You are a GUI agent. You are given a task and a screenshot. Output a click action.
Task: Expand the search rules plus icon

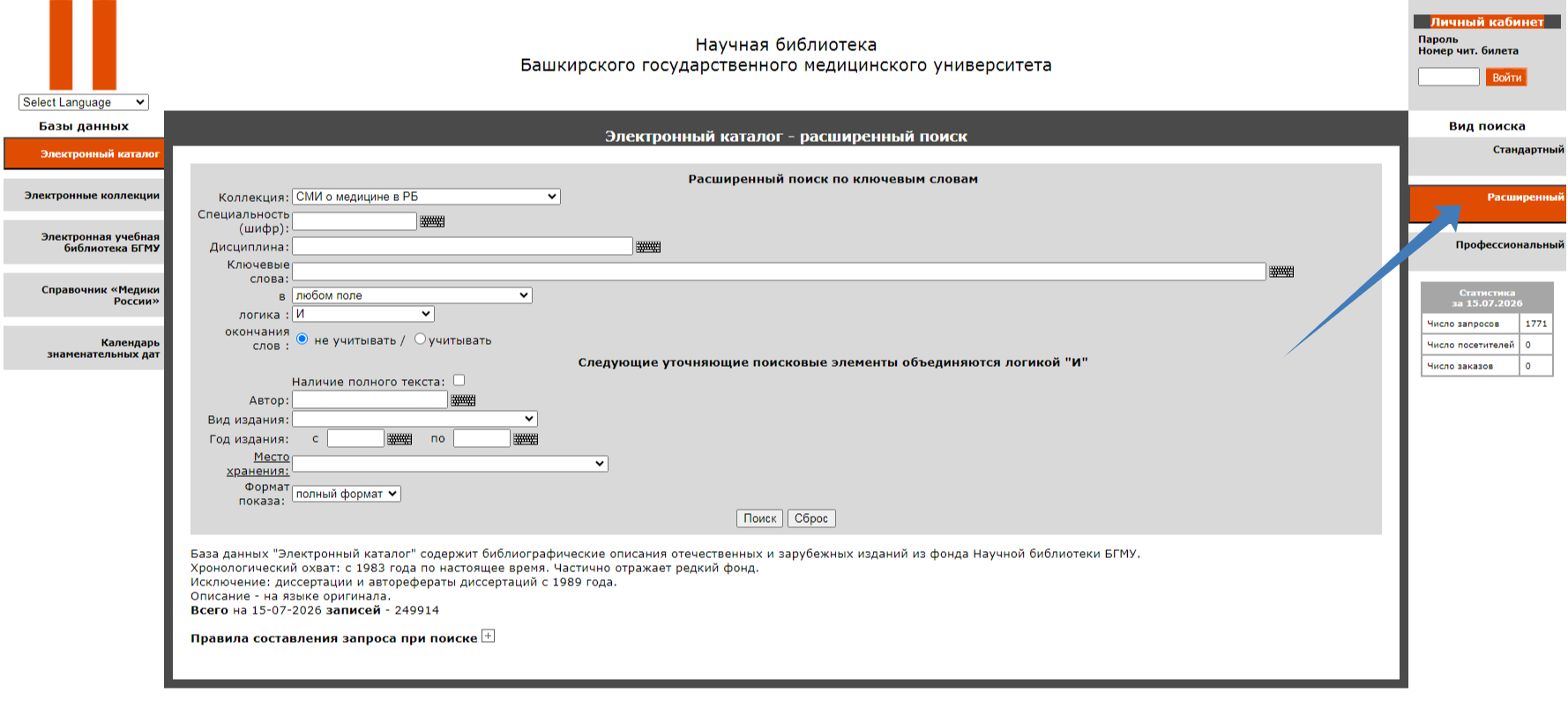click(x=488, y=636)
